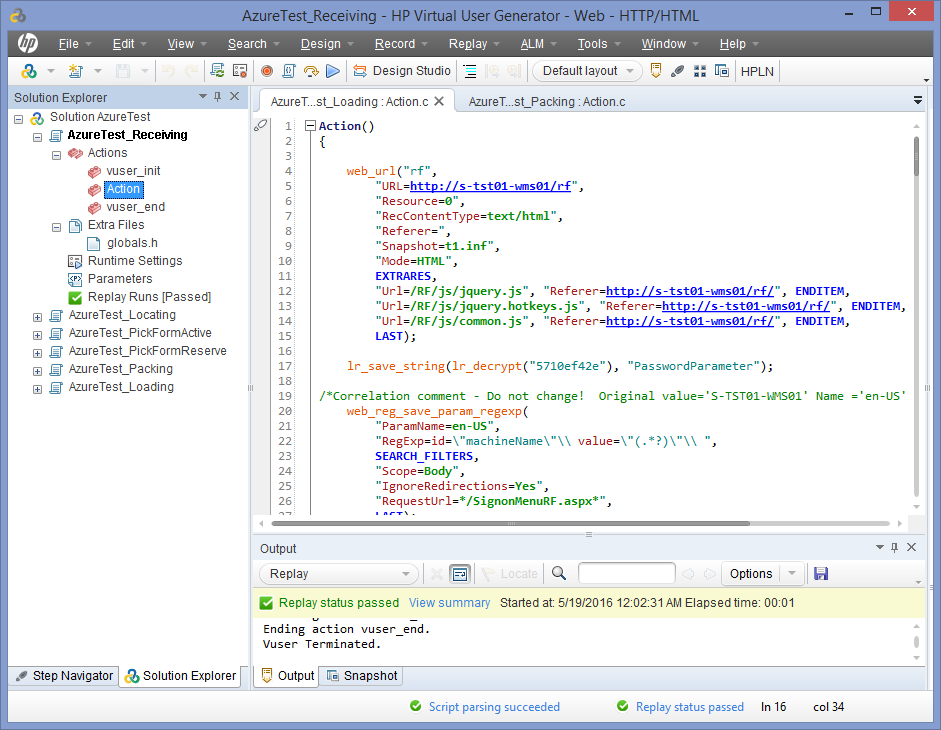941x730 pixels.
Task: Open the ALM menu
Action: [x=538, y=44]
